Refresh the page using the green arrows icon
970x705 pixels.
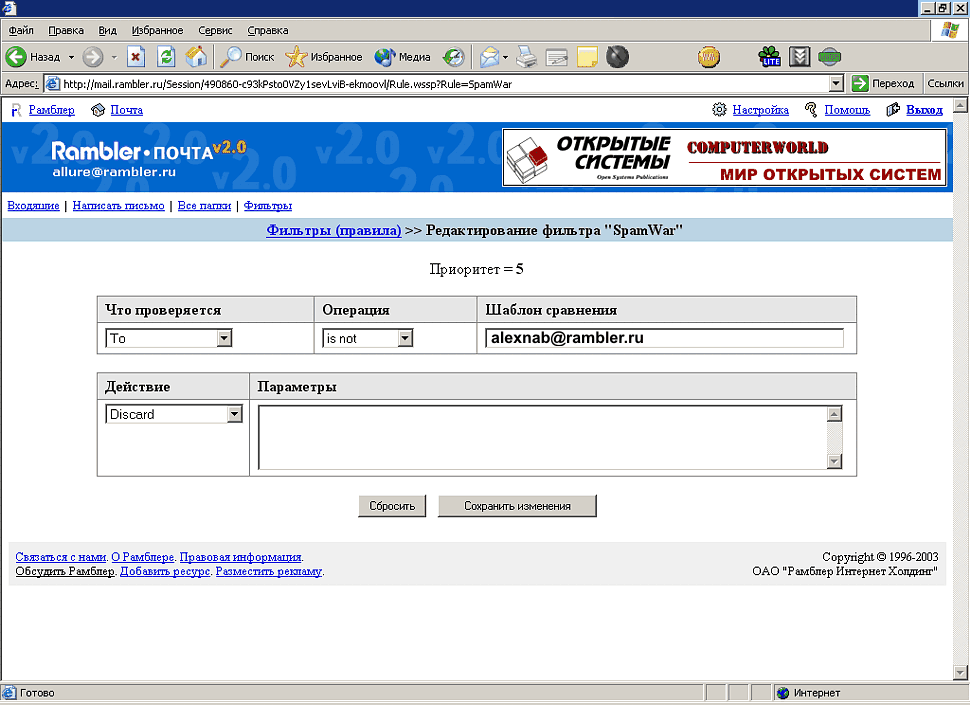pos(166,57)
